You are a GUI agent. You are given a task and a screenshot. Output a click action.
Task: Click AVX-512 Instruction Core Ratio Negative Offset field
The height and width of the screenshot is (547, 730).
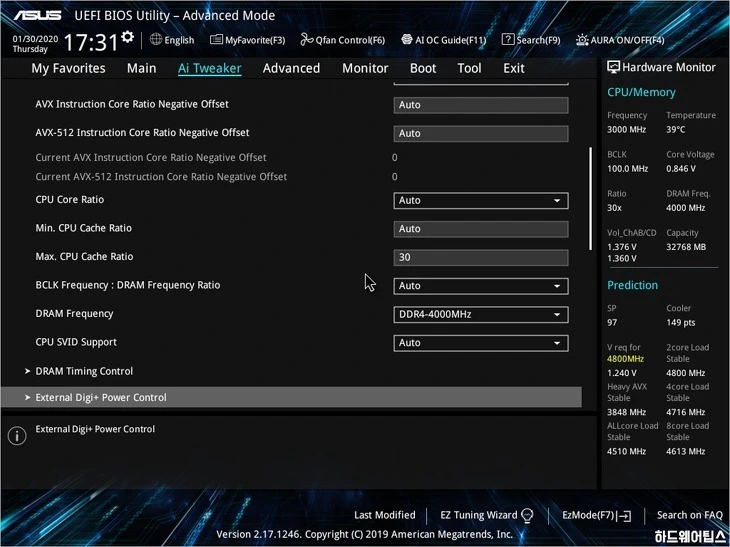480,133
